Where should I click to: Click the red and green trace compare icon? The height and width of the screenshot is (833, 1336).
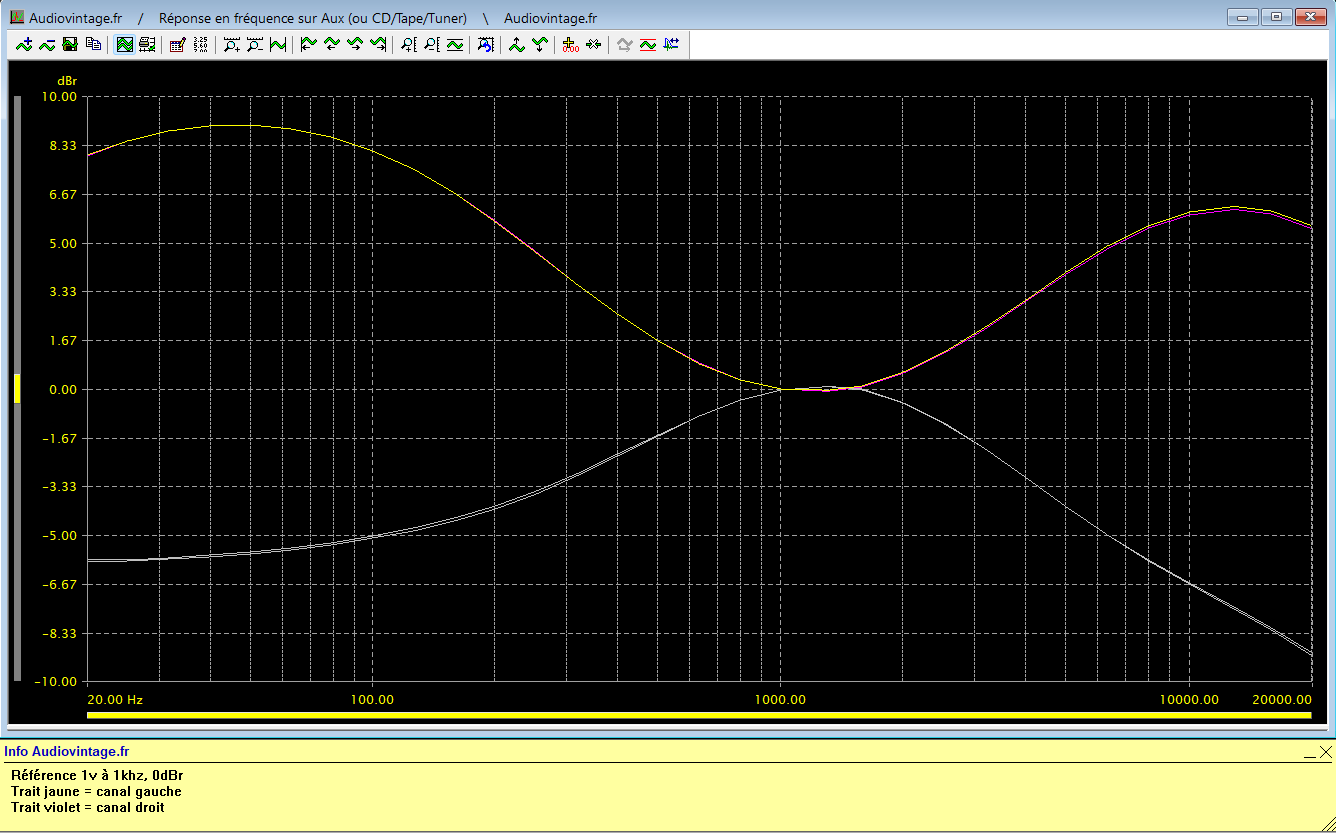[x=647, y=44]
